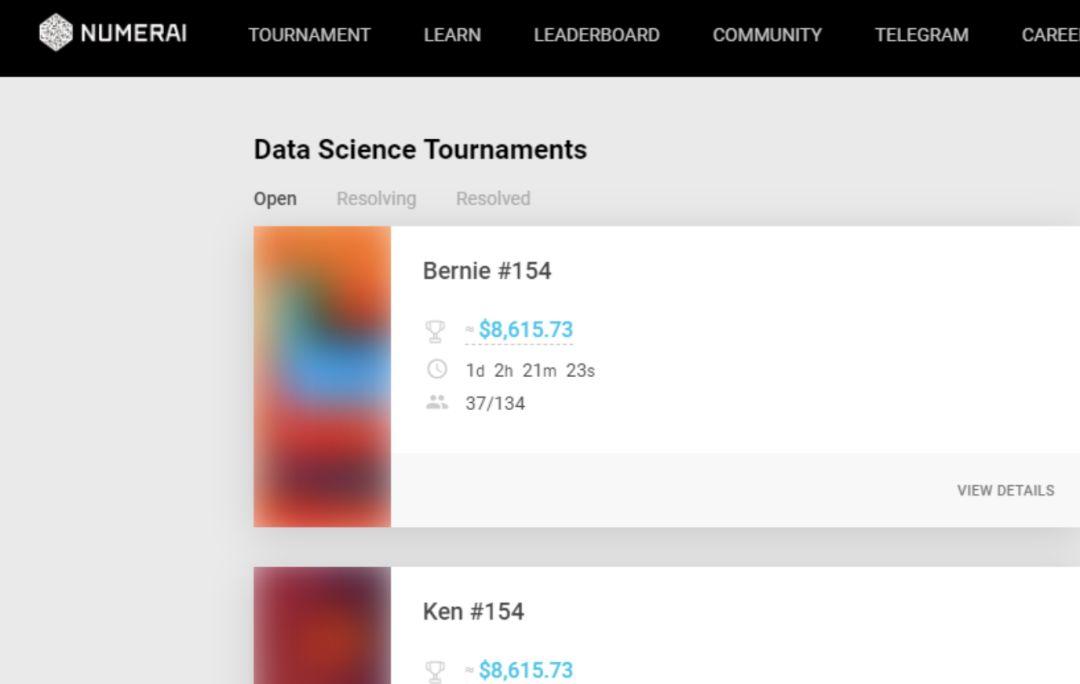This screenshot has width=1080, height=684.
Task: Click VIEW DETAILS for Bernie #154
Action: [1006, 490]
